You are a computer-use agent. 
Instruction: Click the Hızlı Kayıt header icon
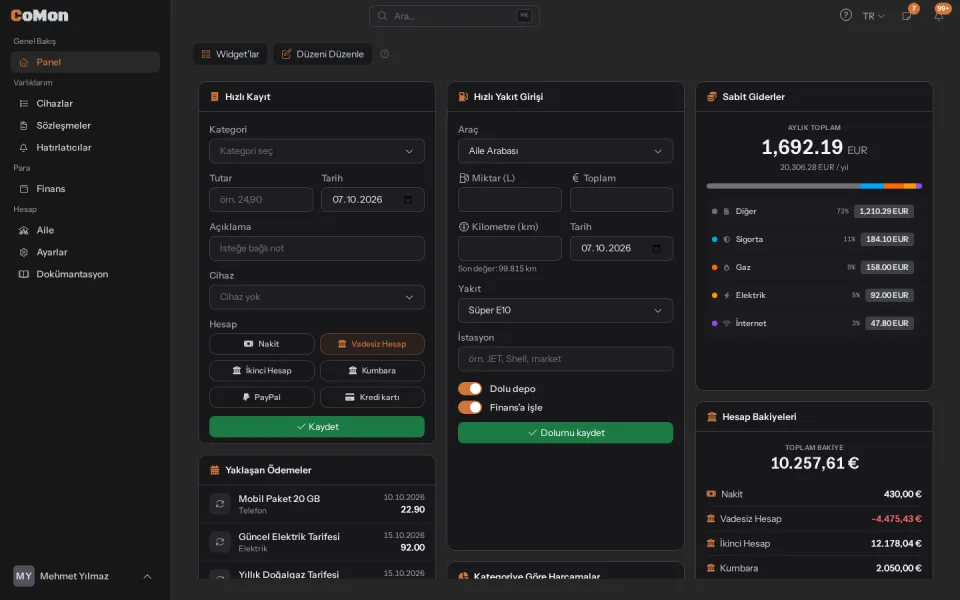tap(214, 97)
